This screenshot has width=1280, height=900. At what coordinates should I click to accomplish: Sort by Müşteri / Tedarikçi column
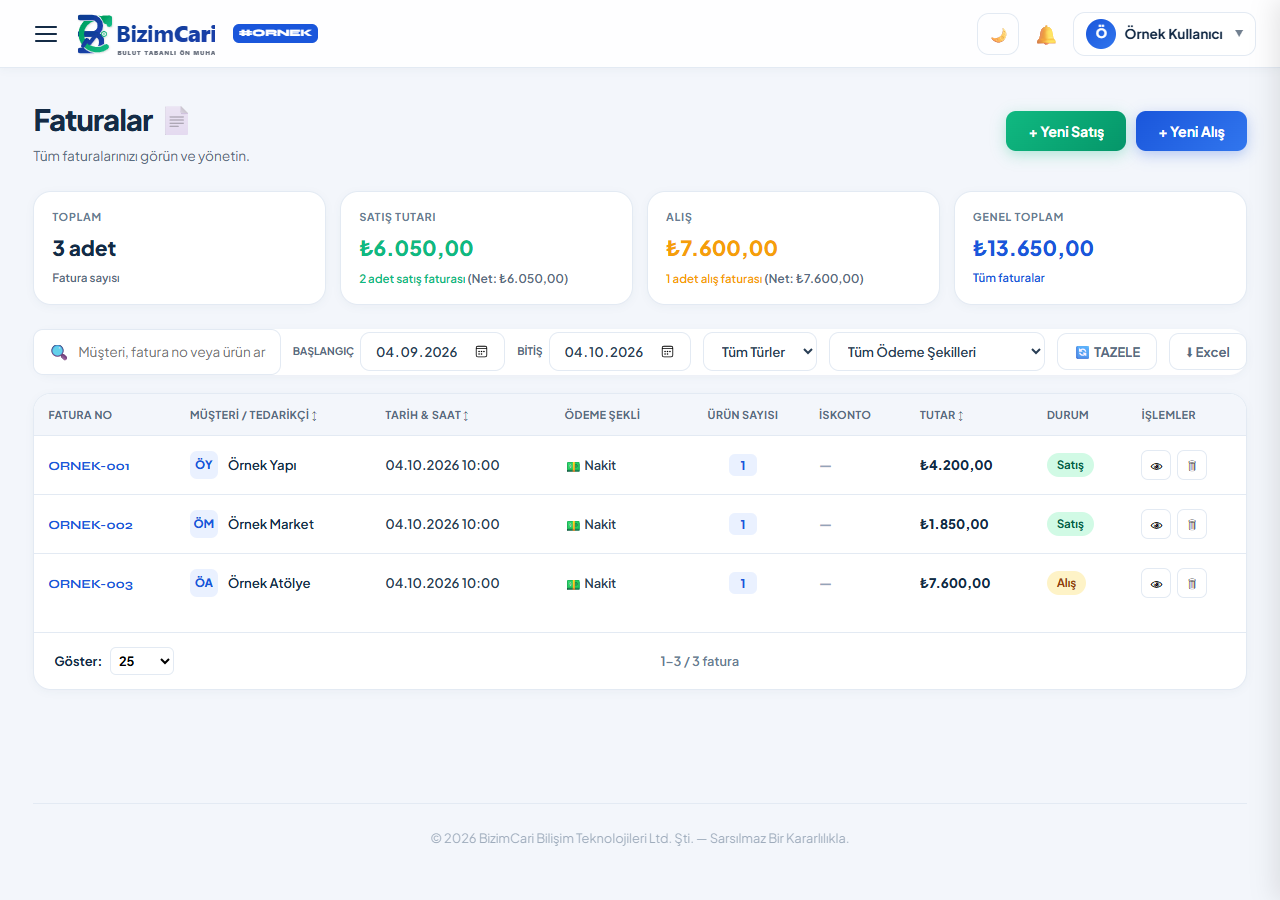tap(254, 415)
